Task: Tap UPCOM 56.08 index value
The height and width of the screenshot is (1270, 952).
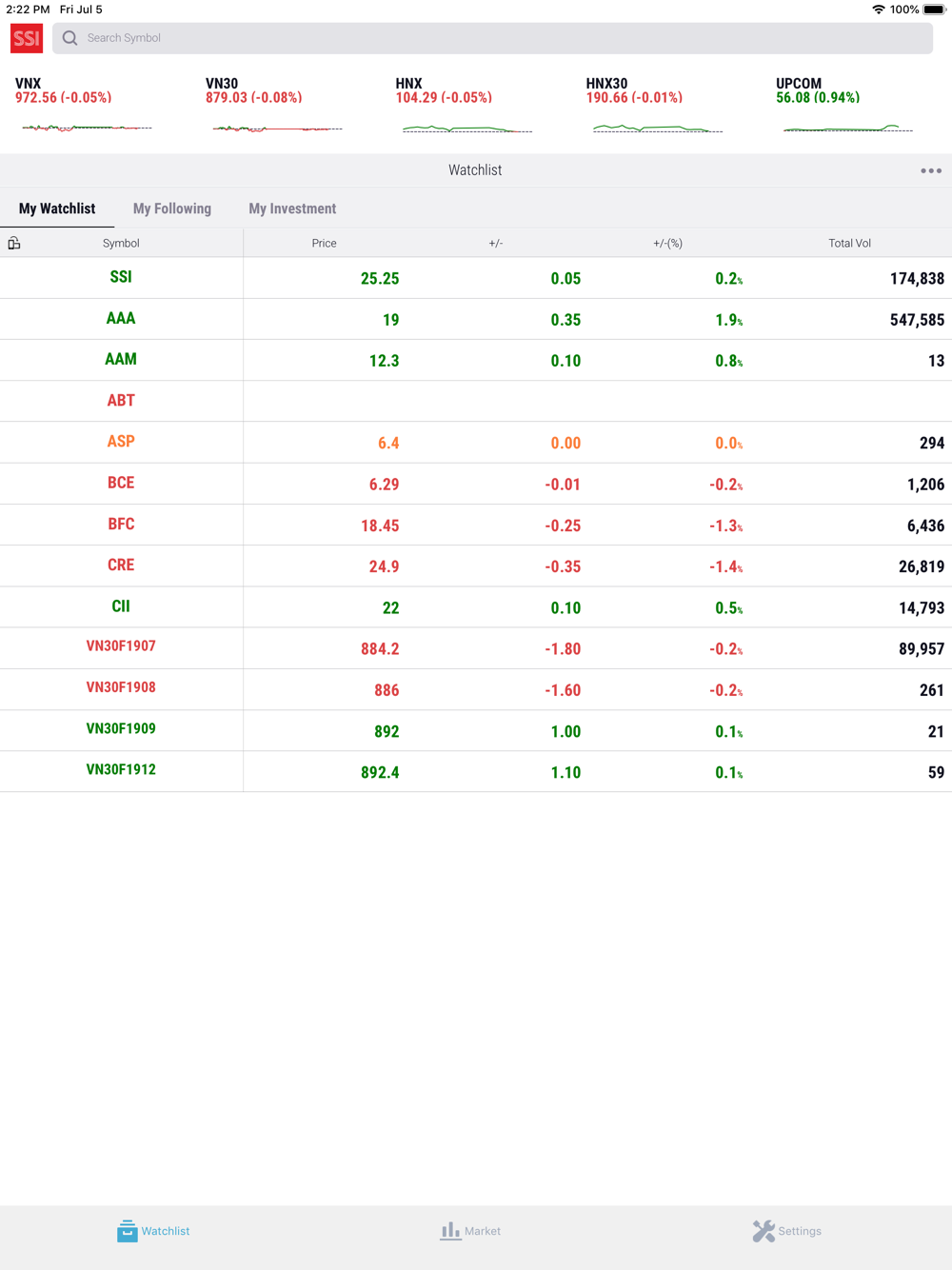Action: tap(818, 98)
